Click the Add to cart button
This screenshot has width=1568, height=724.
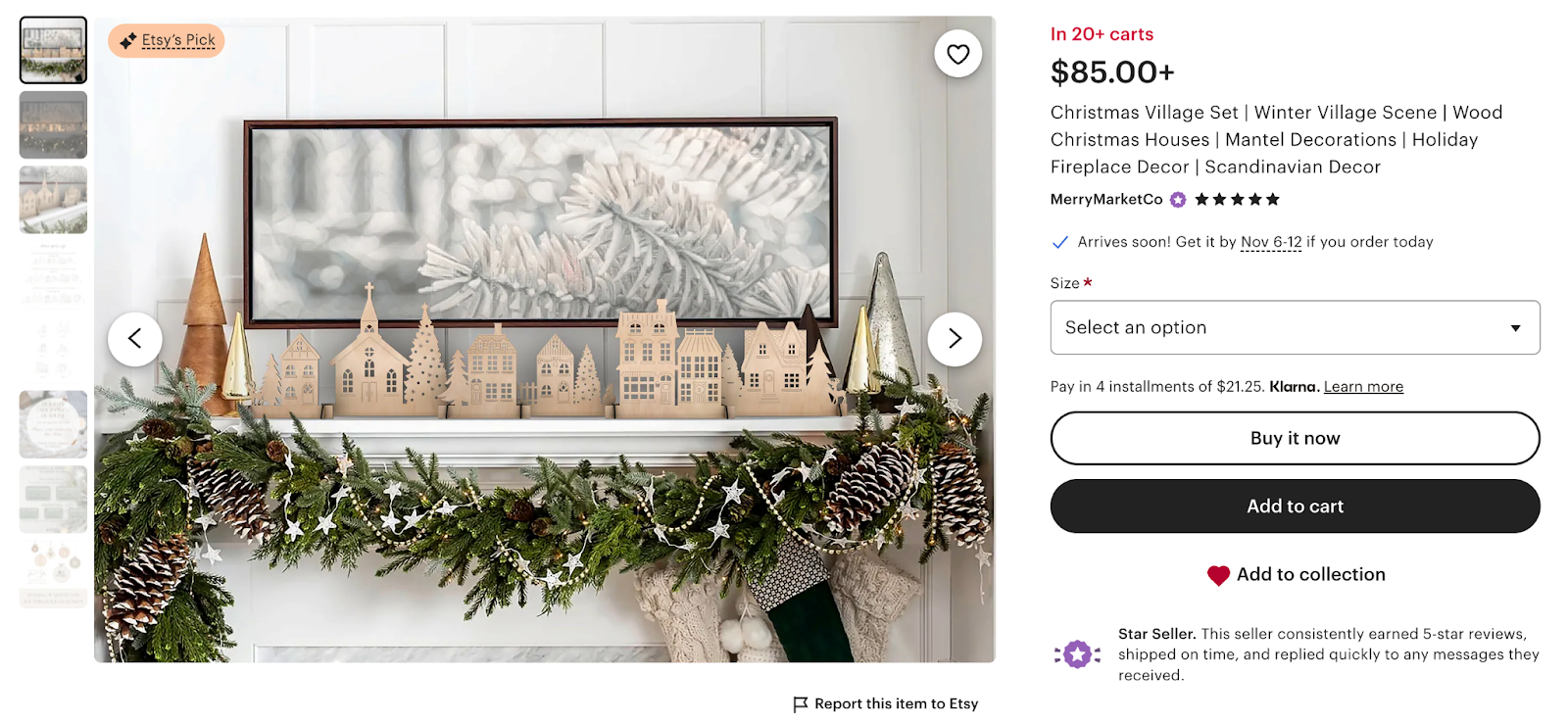coord(1295,507)
